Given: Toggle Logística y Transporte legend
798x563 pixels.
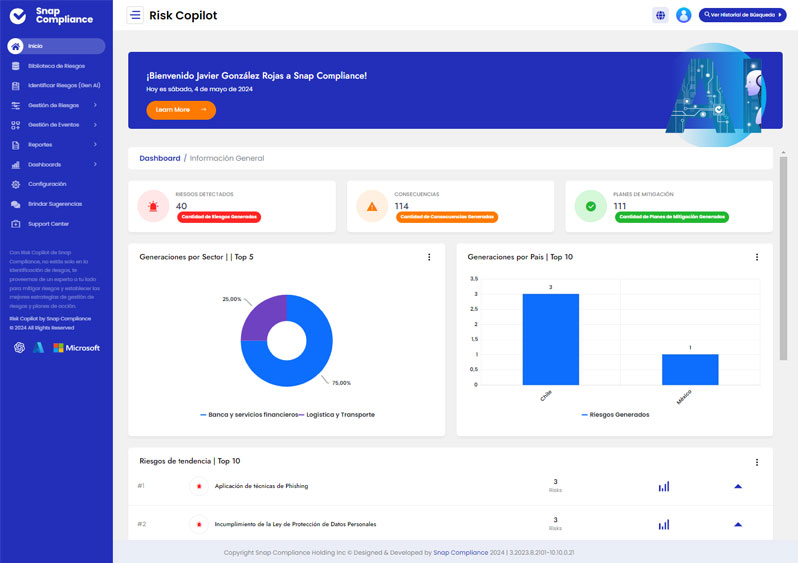Looking at the screenshot, I should tap(337, 415).
